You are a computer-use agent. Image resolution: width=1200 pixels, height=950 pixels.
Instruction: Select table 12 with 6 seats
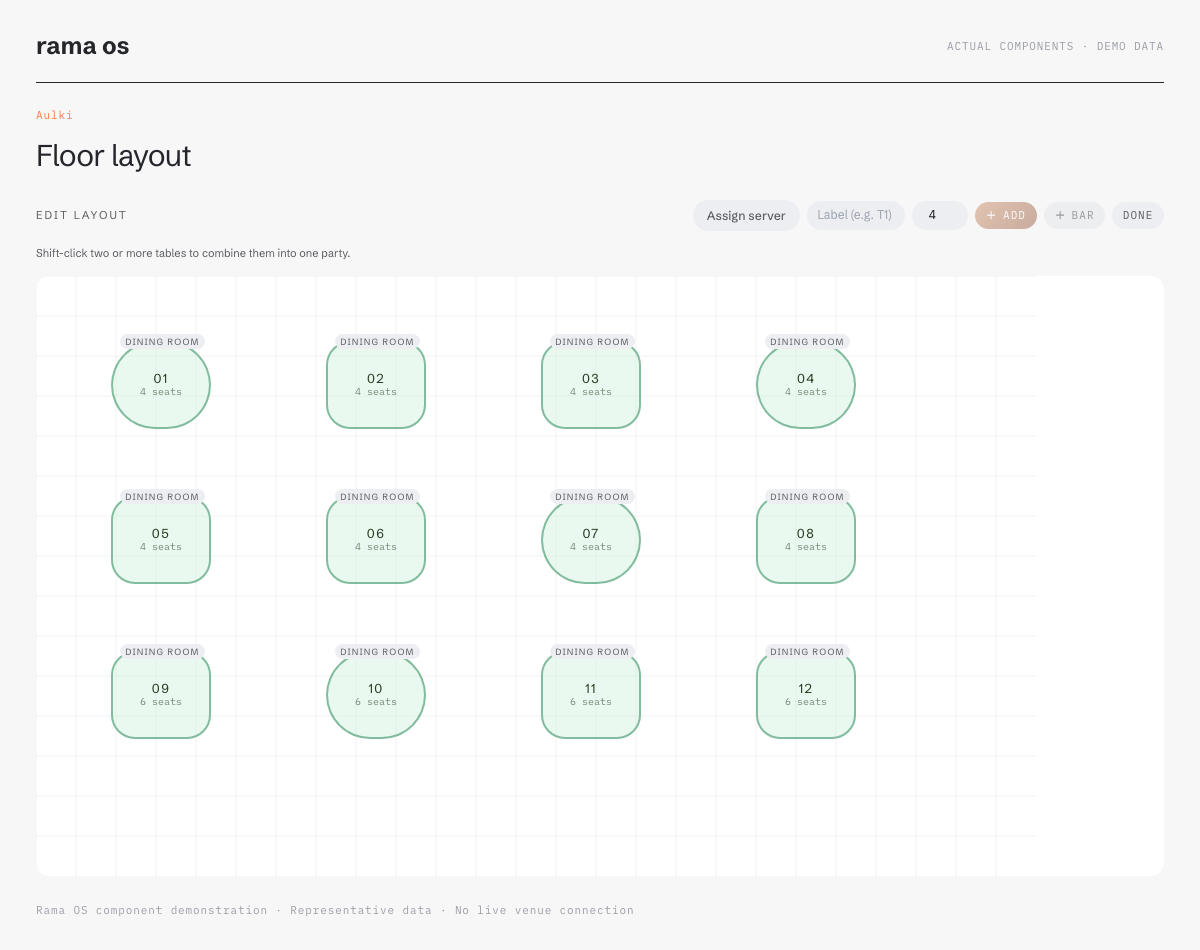click(x=806, y=694)
